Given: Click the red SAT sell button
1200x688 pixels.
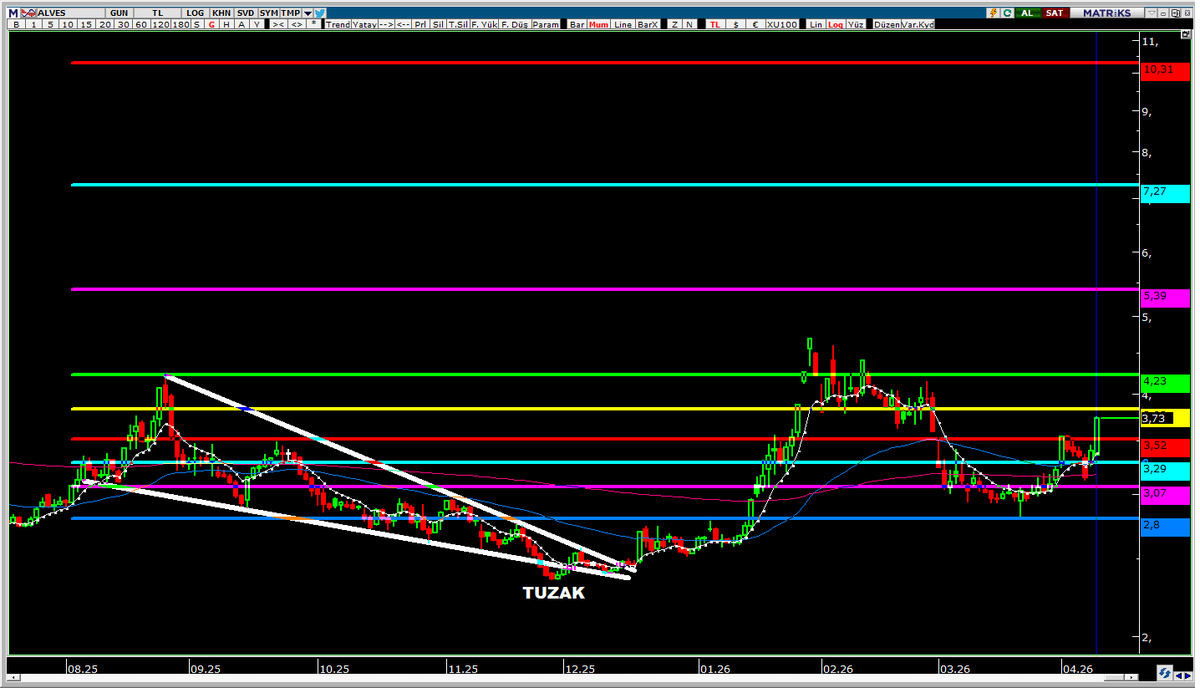Looking at the screenshot, I should click(x=1055, y=13).
